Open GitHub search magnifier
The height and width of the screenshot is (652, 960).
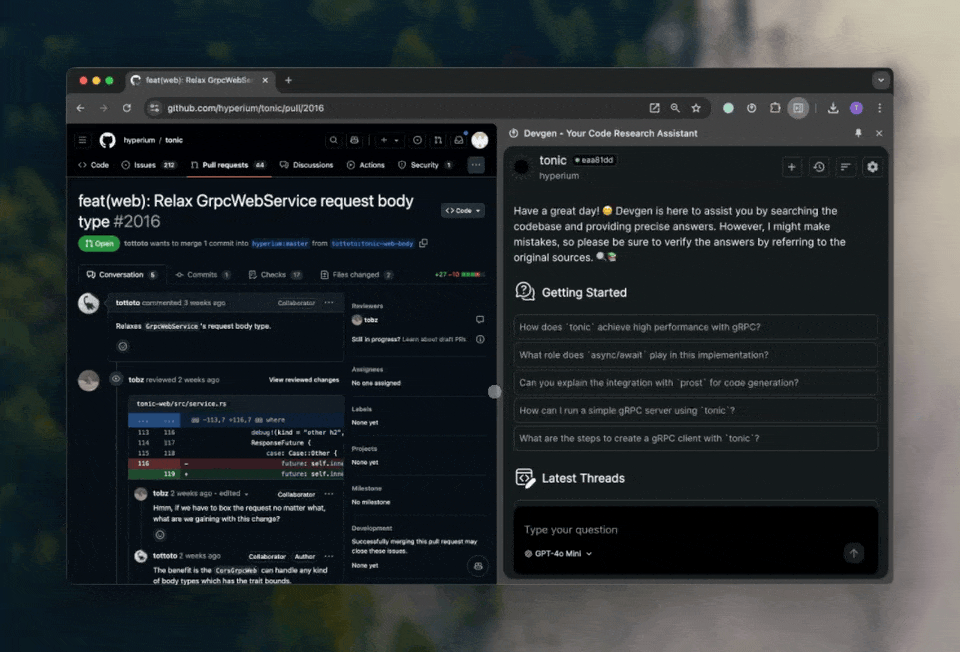tap(334, 140)
